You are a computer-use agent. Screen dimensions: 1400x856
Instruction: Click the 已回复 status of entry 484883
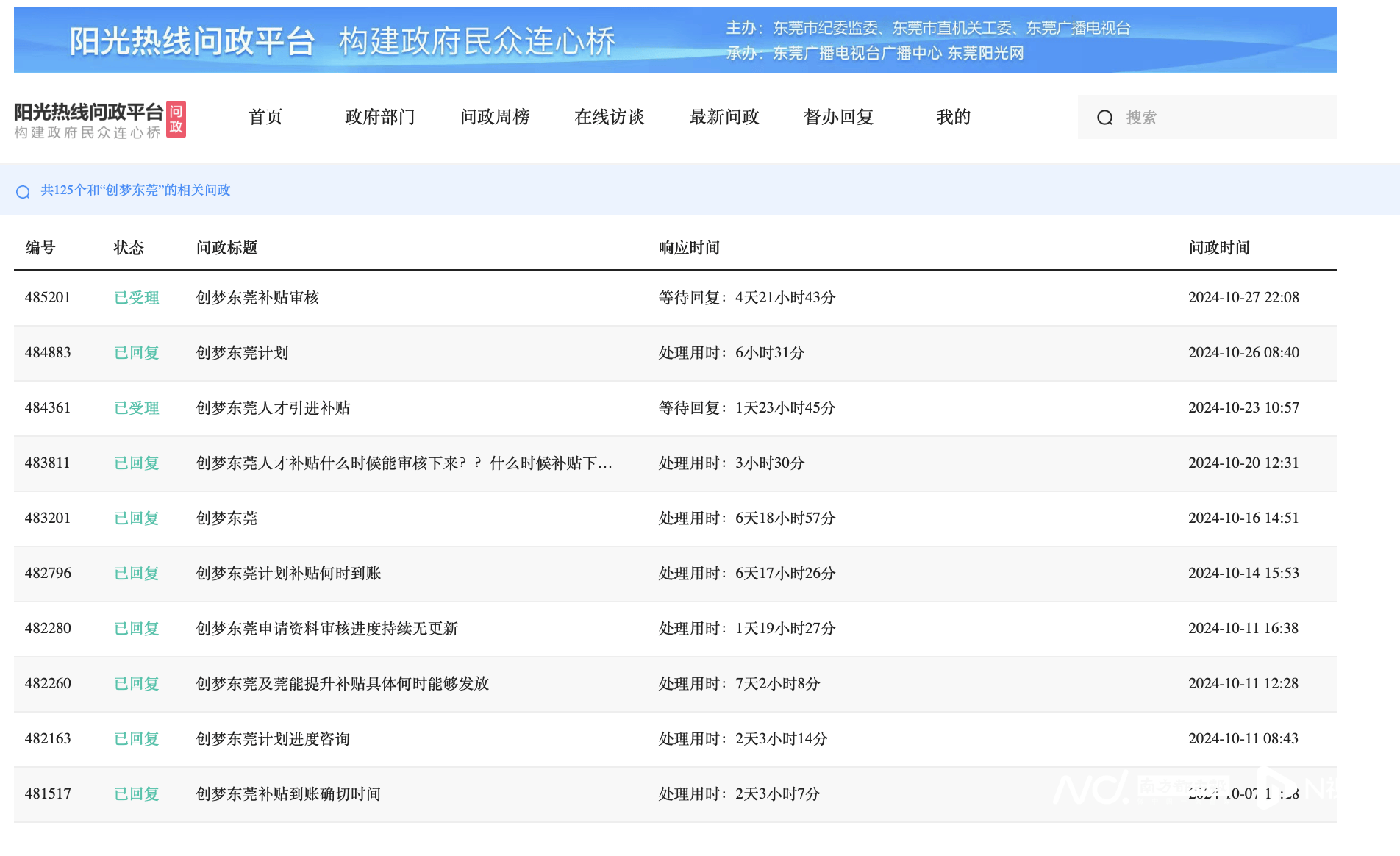pos(136,353)
